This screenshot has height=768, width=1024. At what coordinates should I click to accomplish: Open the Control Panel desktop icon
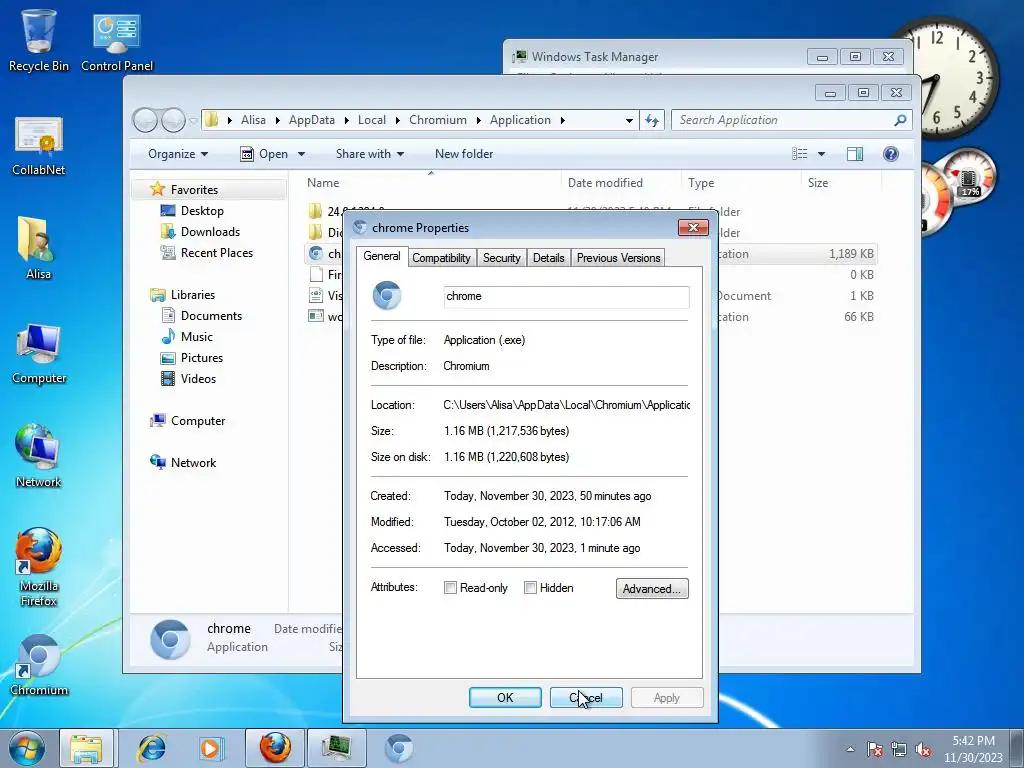pos(117,40)
